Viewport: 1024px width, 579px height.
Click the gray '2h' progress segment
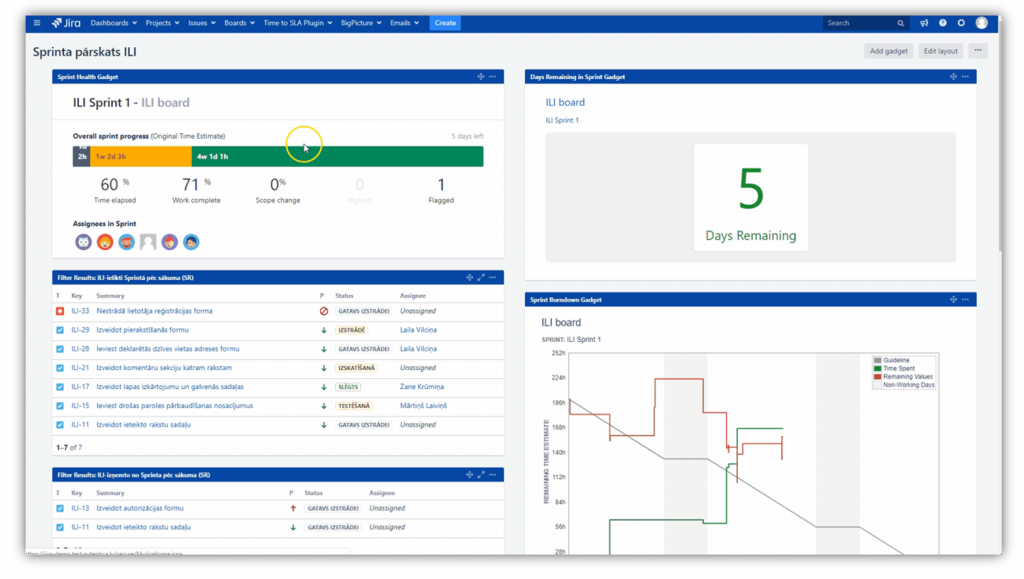[82, 157]
